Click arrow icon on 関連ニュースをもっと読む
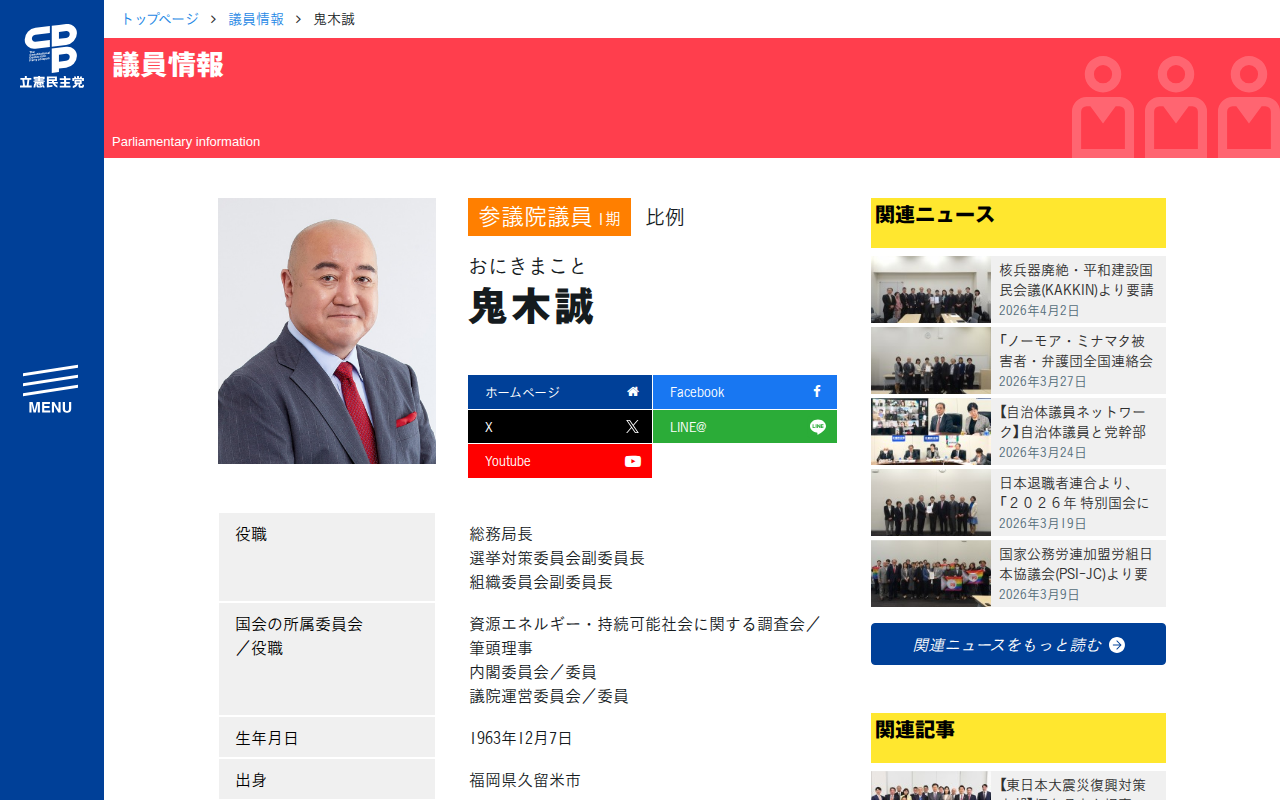The height and width of the screenshot is (800, 1280). point(1117,645)
